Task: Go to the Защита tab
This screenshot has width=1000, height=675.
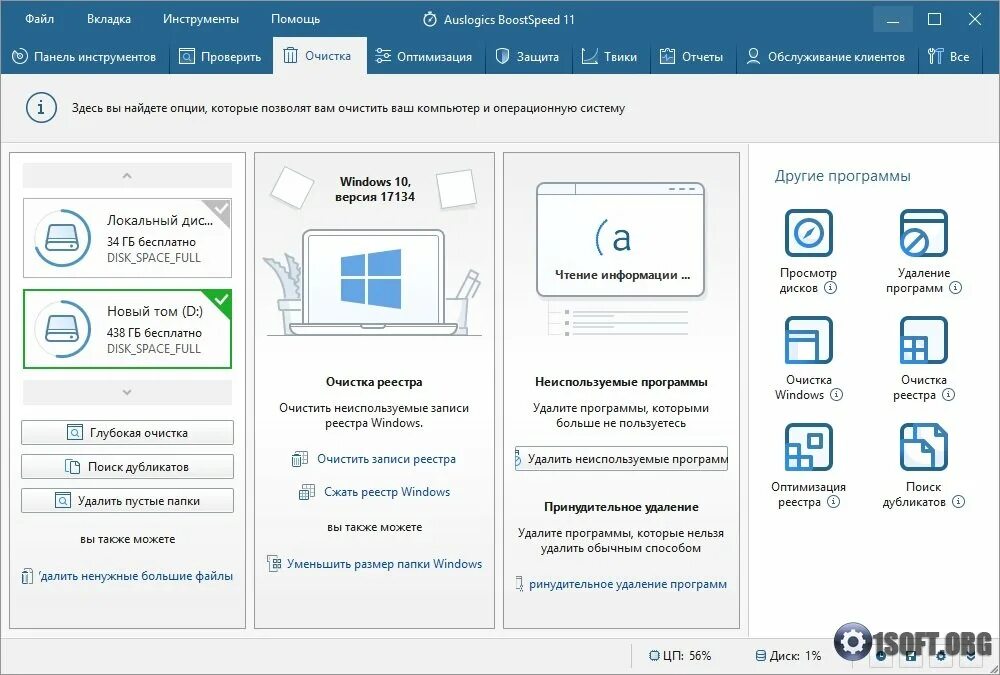Action: point(528,56)
